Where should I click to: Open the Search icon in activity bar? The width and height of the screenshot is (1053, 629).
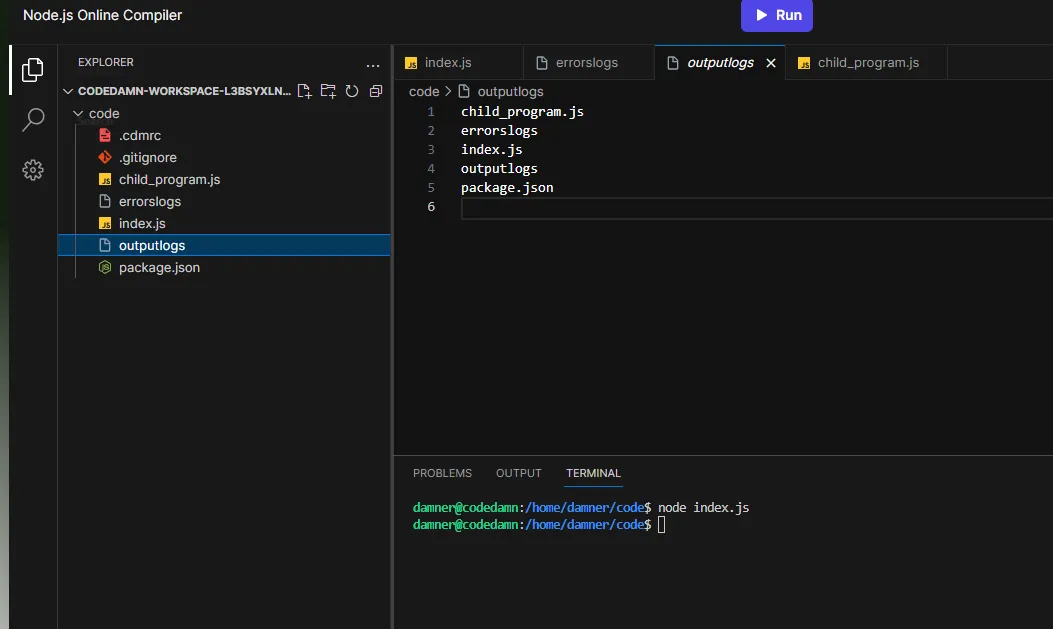tap(33, 119)
